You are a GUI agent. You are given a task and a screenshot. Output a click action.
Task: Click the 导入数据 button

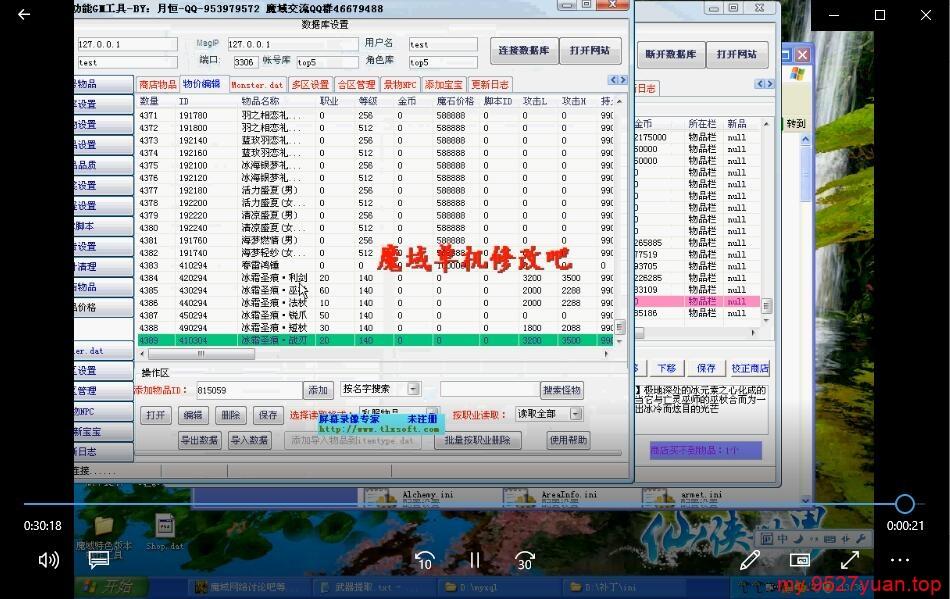pyautogui.click(x=249, y=440)
